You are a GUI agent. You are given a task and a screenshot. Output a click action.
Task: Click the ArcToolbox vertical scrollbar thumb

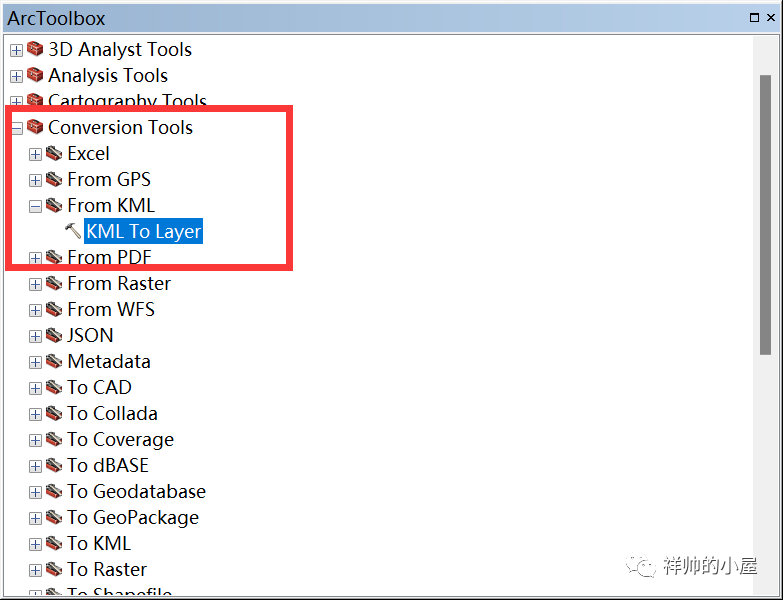(765, 215)
